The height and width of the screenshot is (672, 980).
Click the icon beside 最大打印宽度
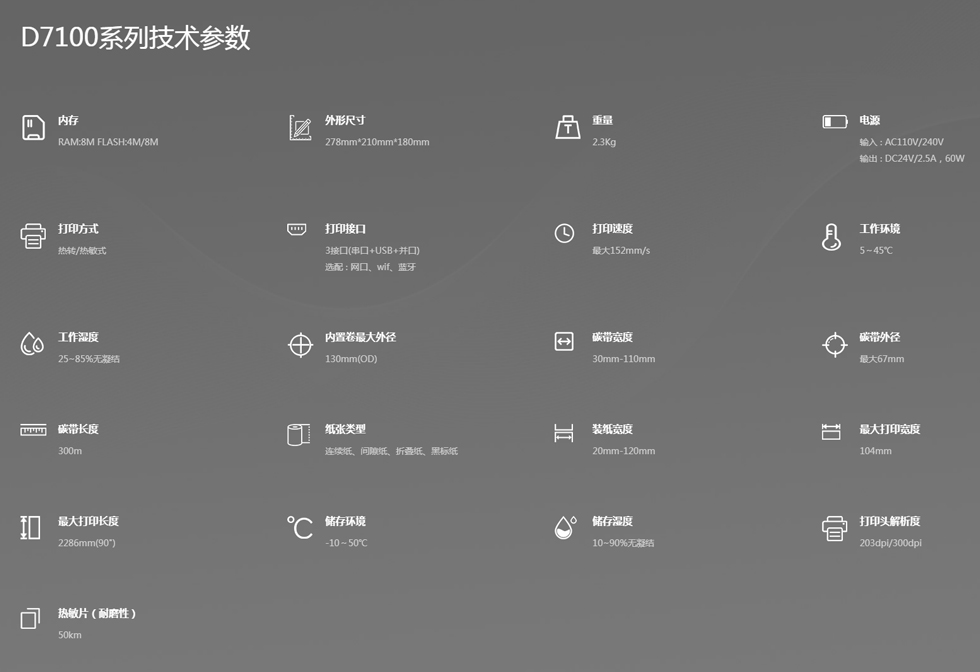[x=831, y=431]
